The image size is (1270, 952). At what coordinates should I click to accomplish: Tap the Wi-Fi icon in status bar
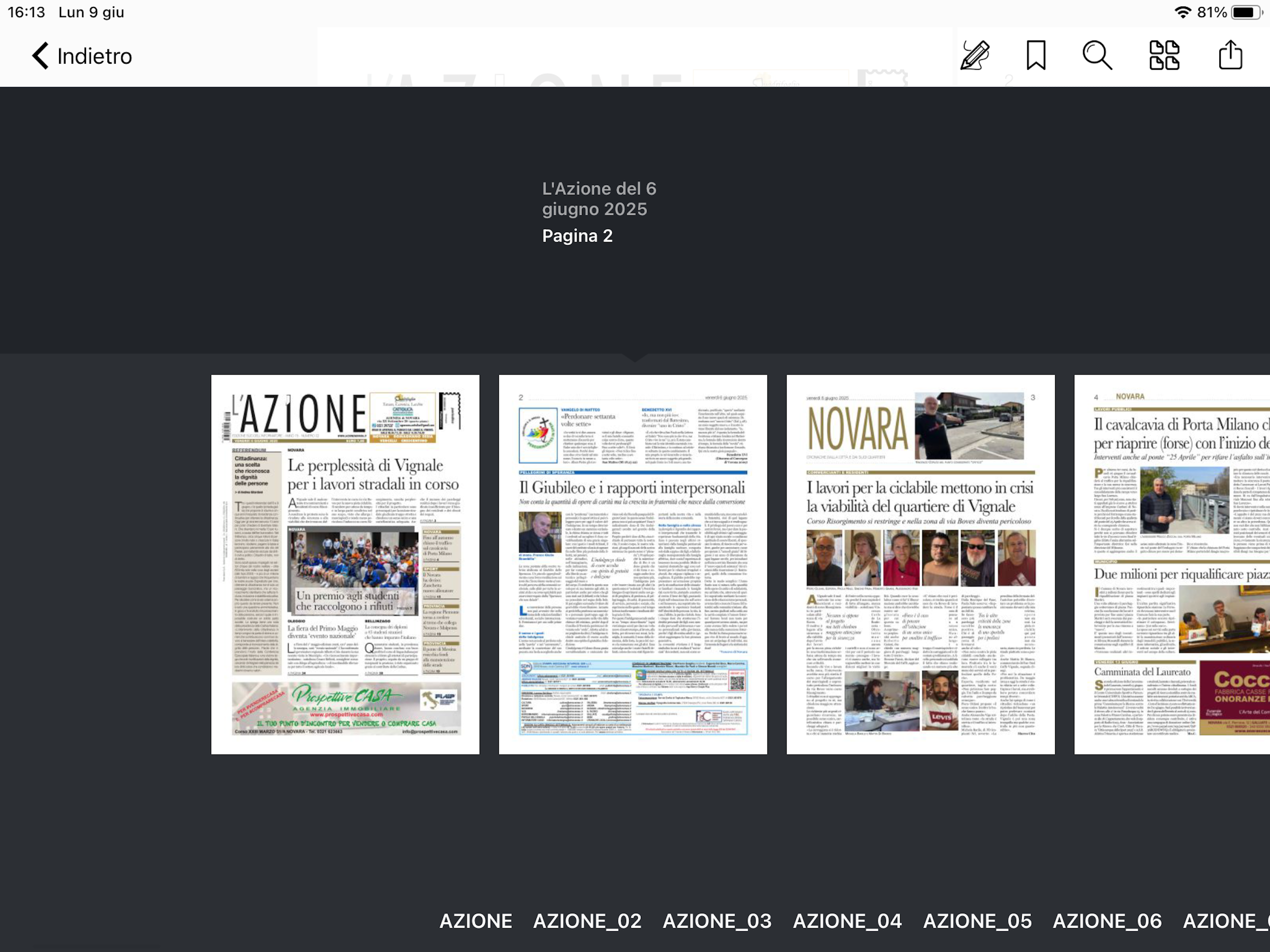1182,12
